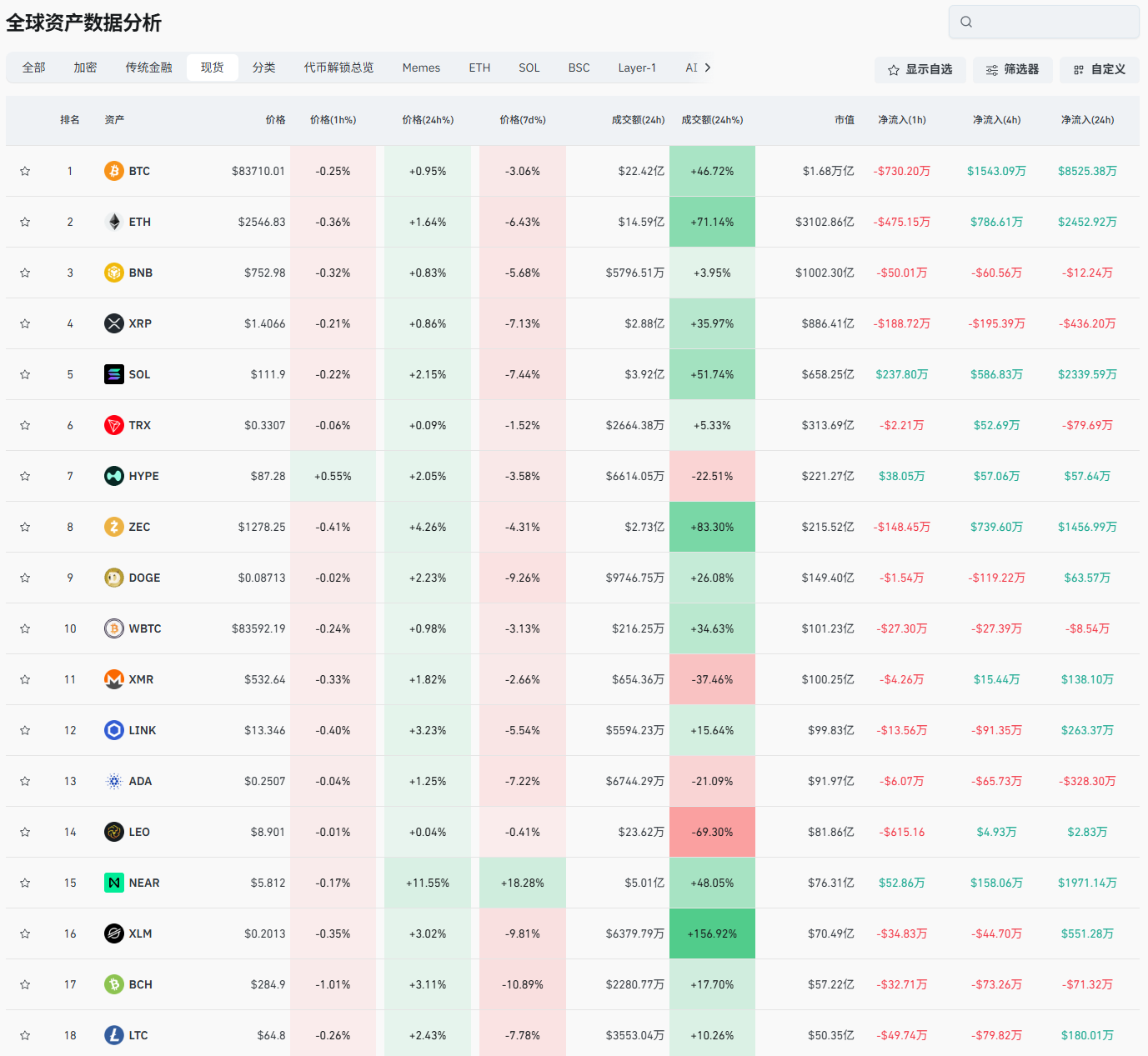1148x1056 pixels.
Task: Click the ETH diamond icon
Action: click(114, 222)
